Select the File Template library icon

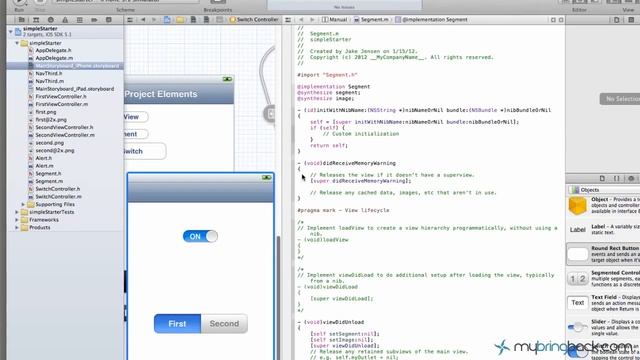click(602, 178)
